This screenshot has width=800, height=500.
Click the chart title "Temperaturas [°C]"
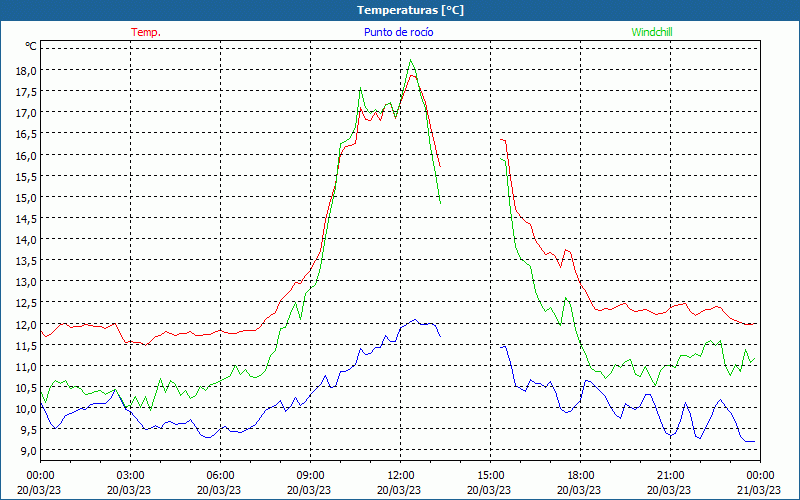(410, 10)
